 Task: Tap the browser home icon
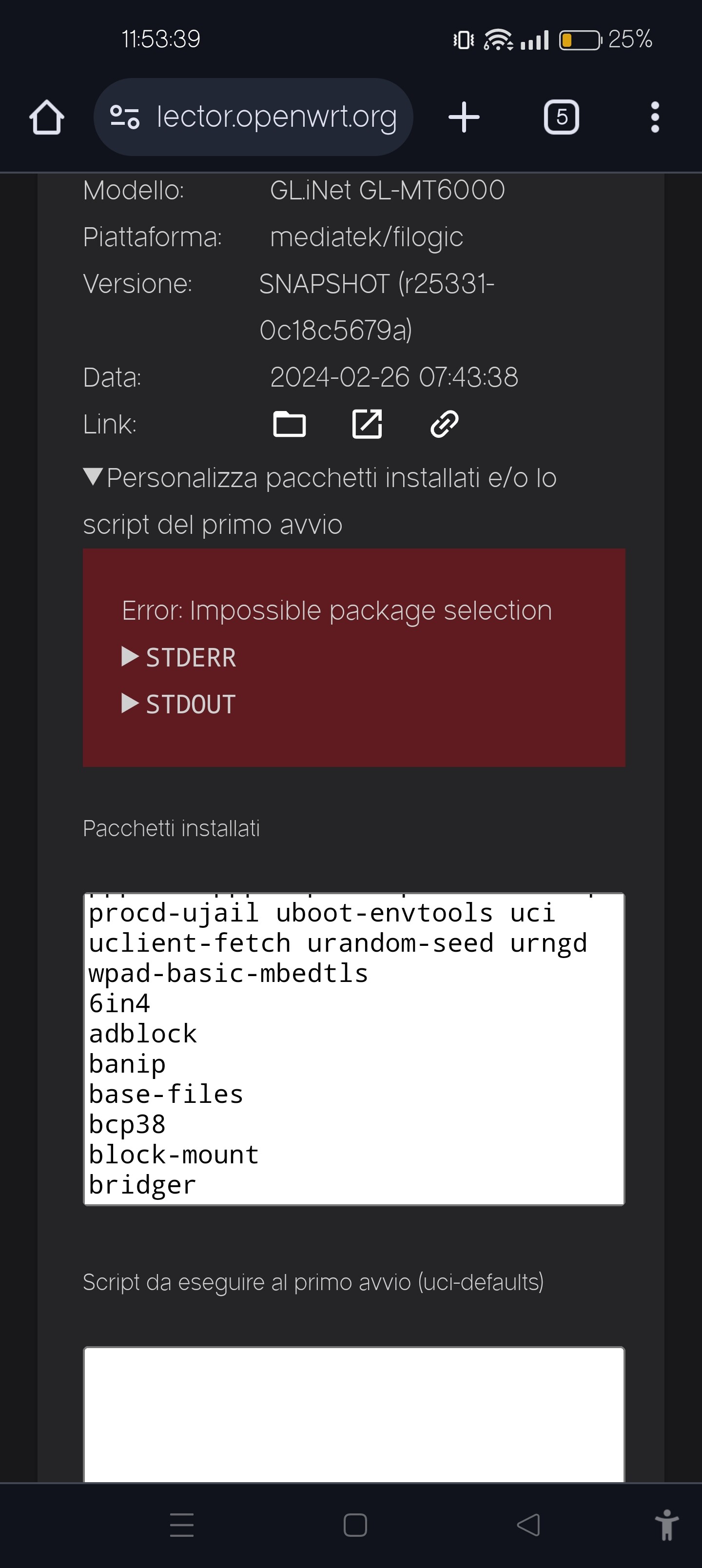[47, 117]
